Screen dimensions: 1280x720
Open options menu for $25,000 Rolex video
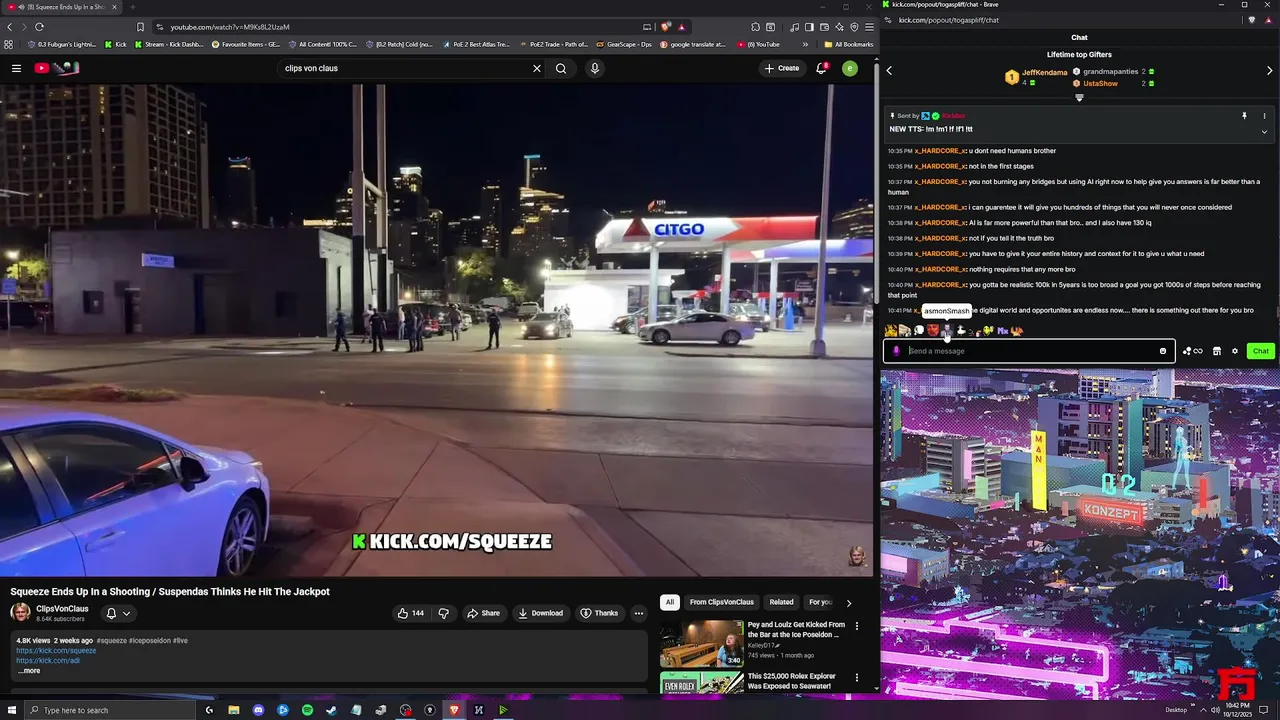pyautogui.click(x=857, y=677)
